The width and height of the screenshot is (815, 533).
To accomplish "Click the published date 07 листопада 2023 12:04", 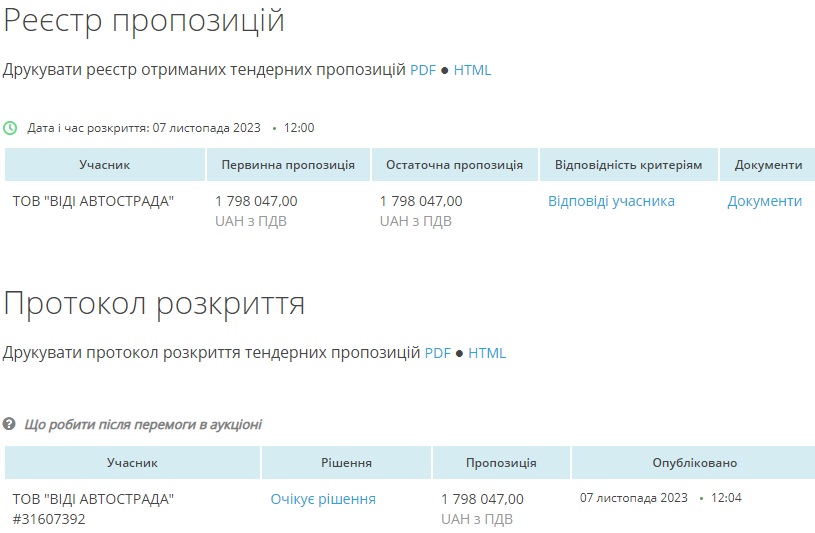I will coord(660,498).
